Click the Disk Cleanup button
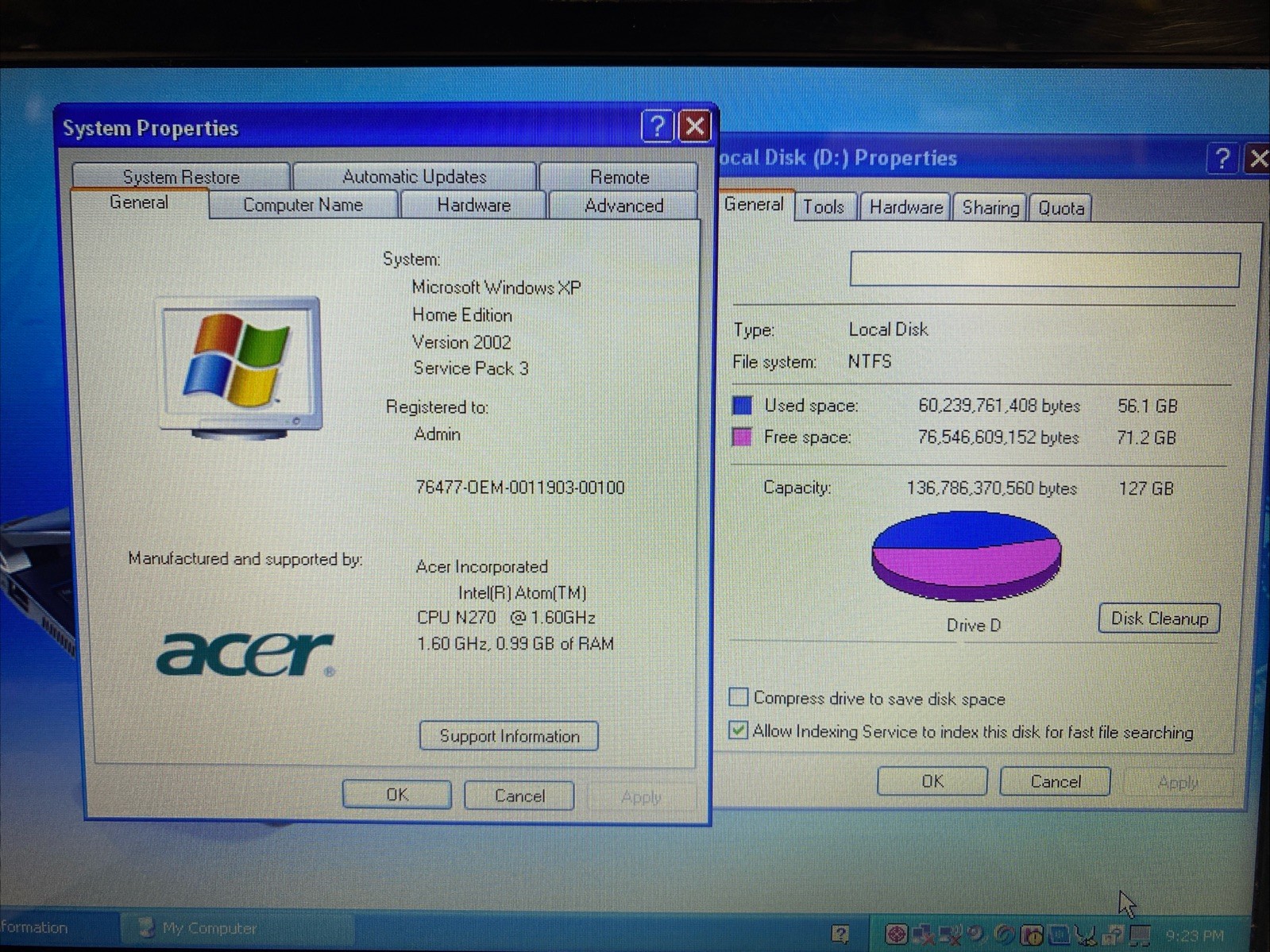1270x952 pixels. tap(1160, 619)
